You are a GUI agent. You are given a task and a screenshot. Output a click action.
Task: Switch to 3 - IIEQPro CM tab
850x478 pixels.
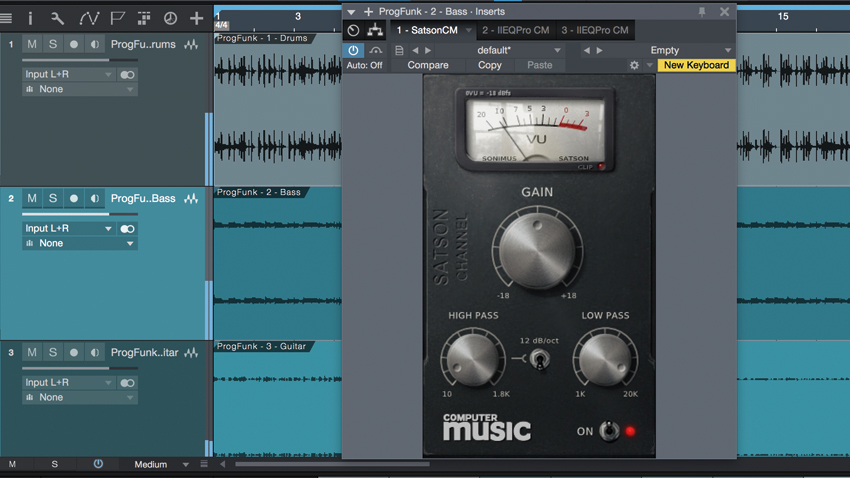click(595, 30)
